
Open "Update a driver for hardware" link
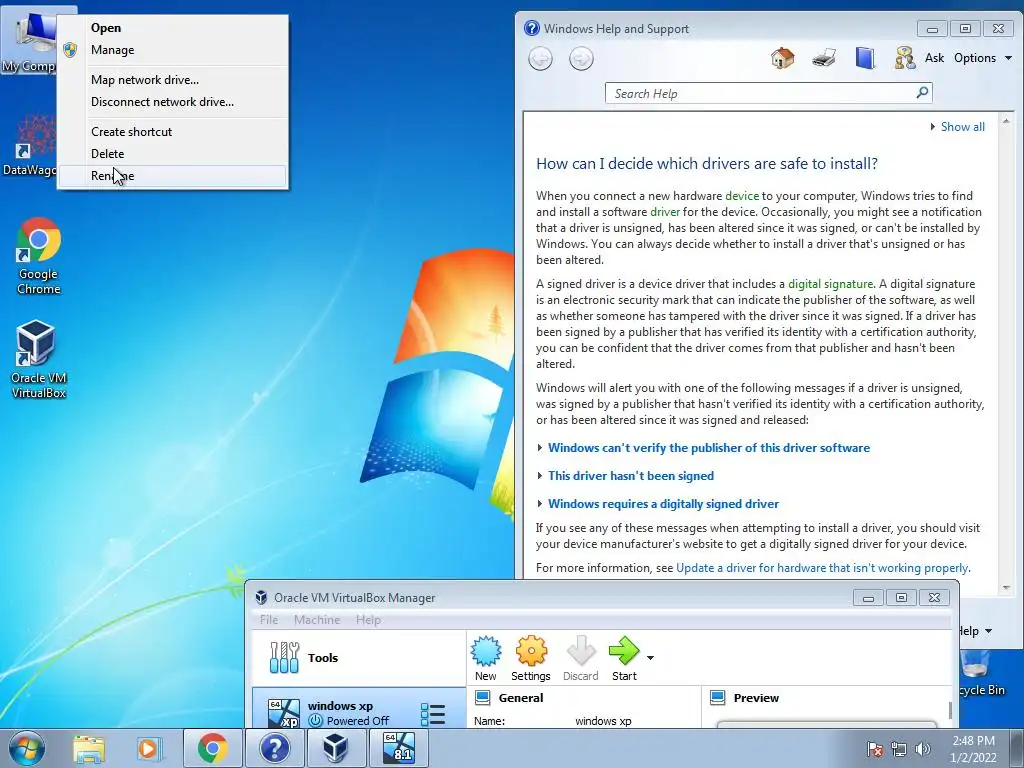[x=822, y=568]
